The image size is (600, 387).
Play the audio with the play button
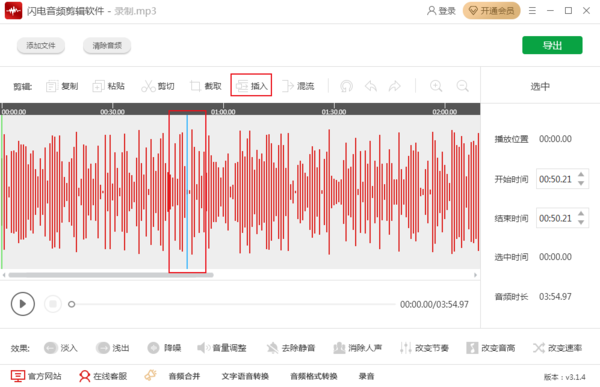pyautogui.click(x=23, y=304)
